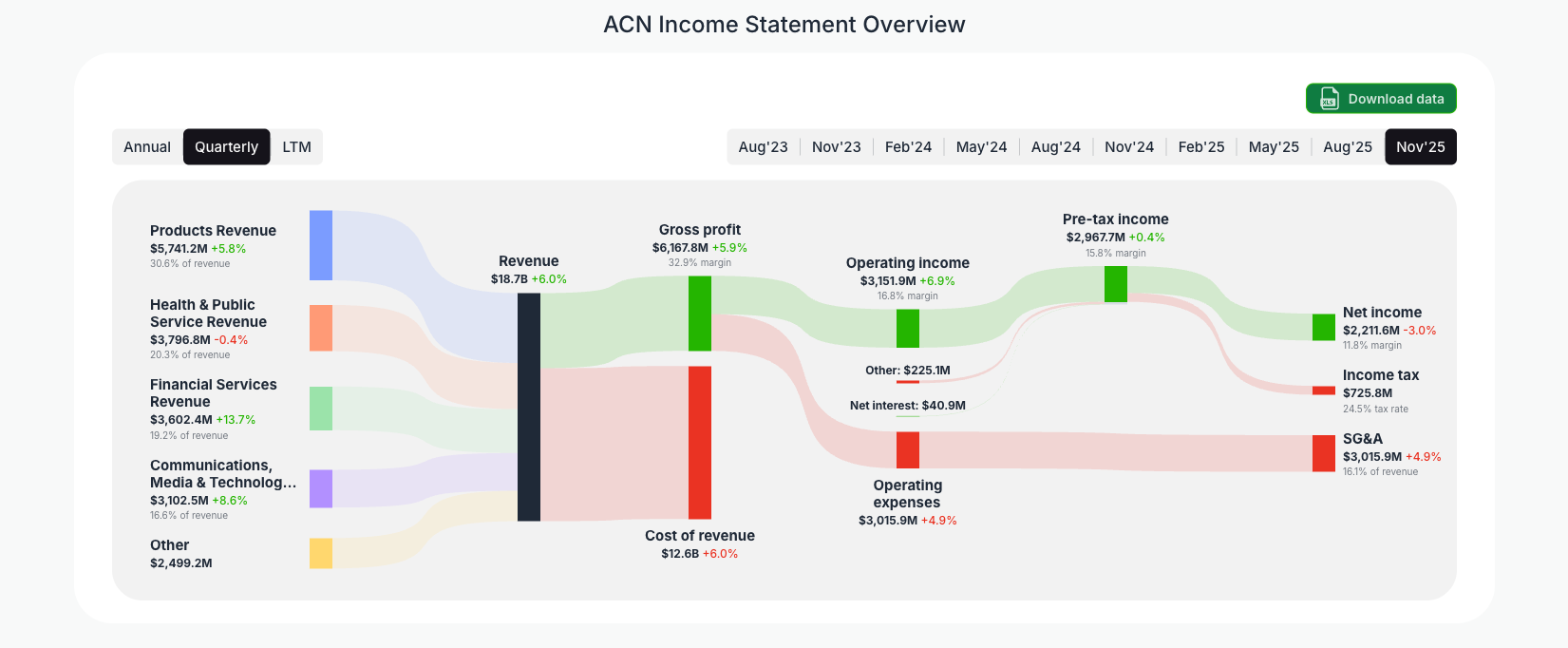Click the Nov'25 selected quarter tab
The height and width of the screenshot is (648, 1568).
coord(1421,146)
